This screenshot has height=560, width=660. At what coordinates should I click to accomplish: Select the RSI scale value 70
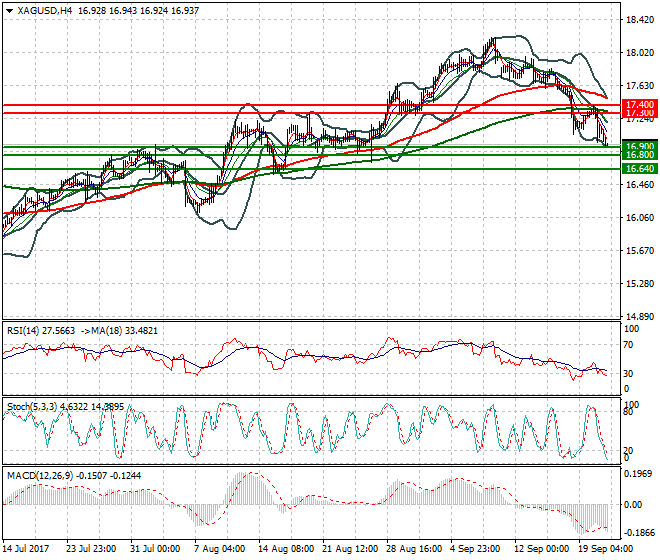(628, 345)
